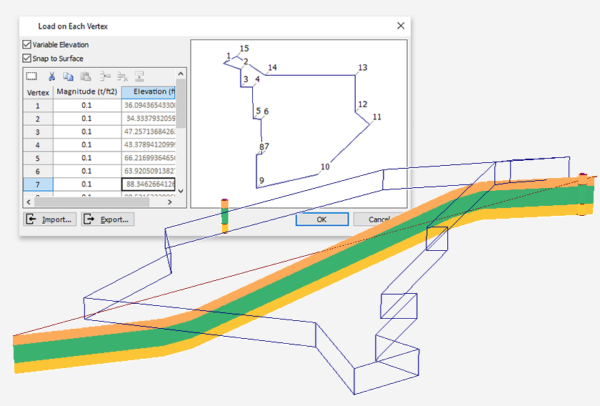Click the Cut scissors icon
The width and height of the screenshot is (600, 406).
pyautogui.click(x=51, y=76)
